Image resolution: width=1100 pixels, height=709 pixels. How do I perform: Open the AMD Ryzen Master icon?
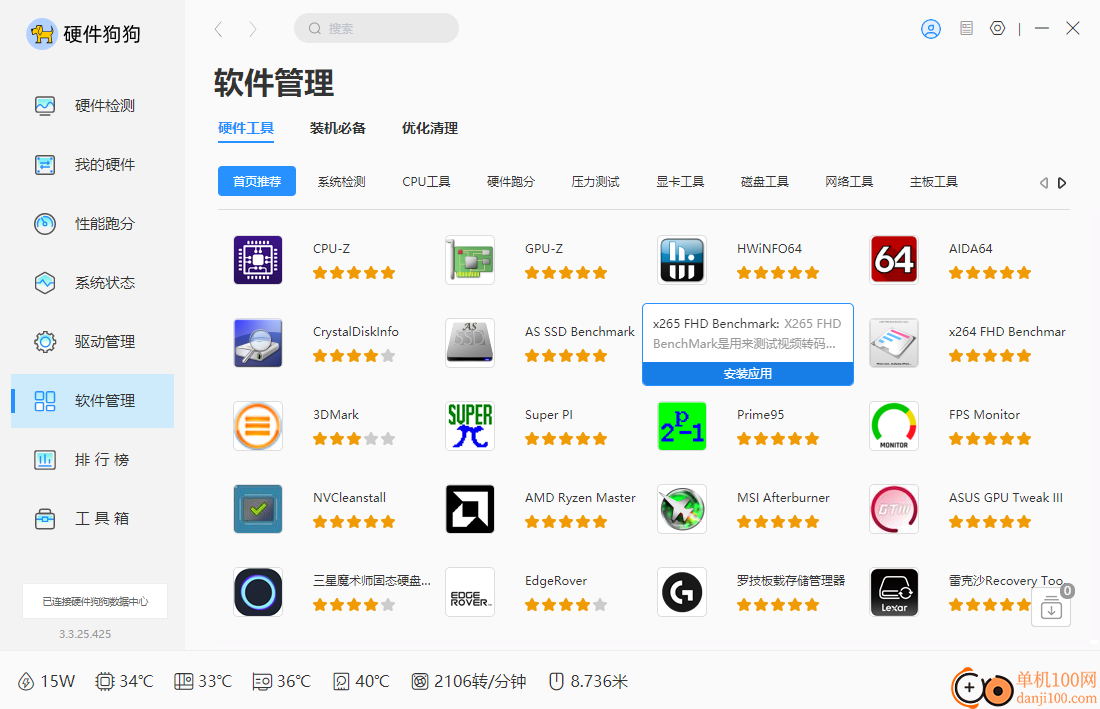pyautogui.click(x=470, y=509)
